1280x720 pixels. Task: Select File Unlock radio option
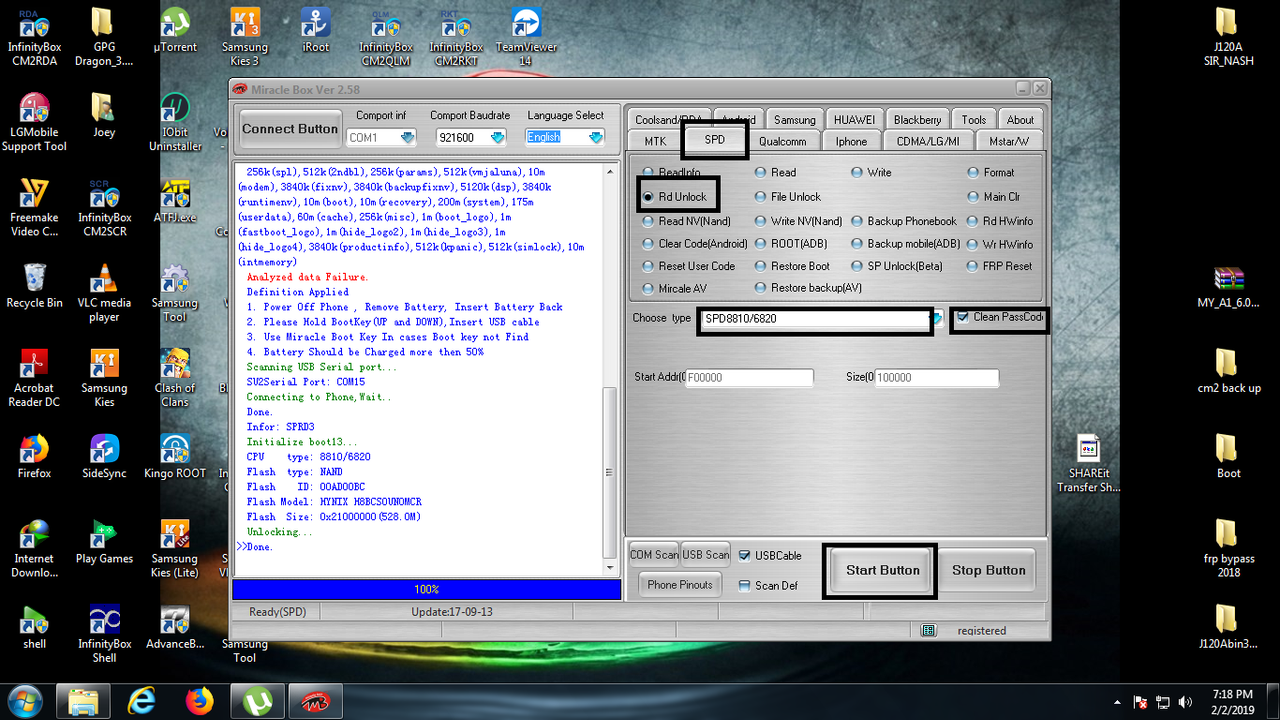(787, 197)
